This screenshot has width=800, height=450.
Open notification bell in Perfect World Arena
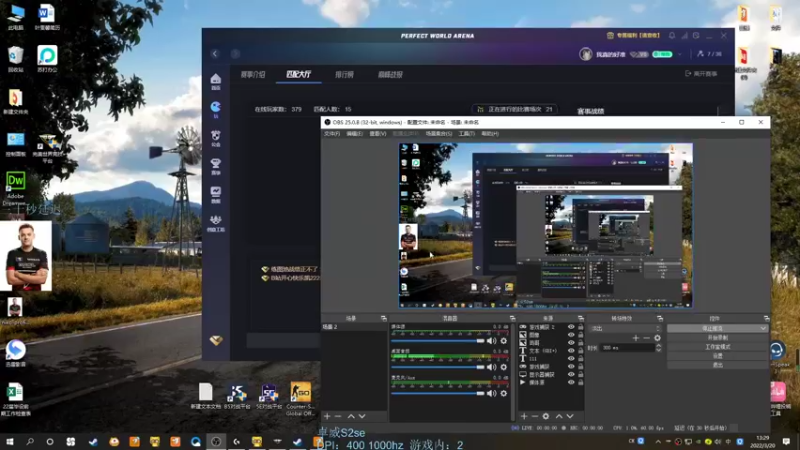click(672, 36)
